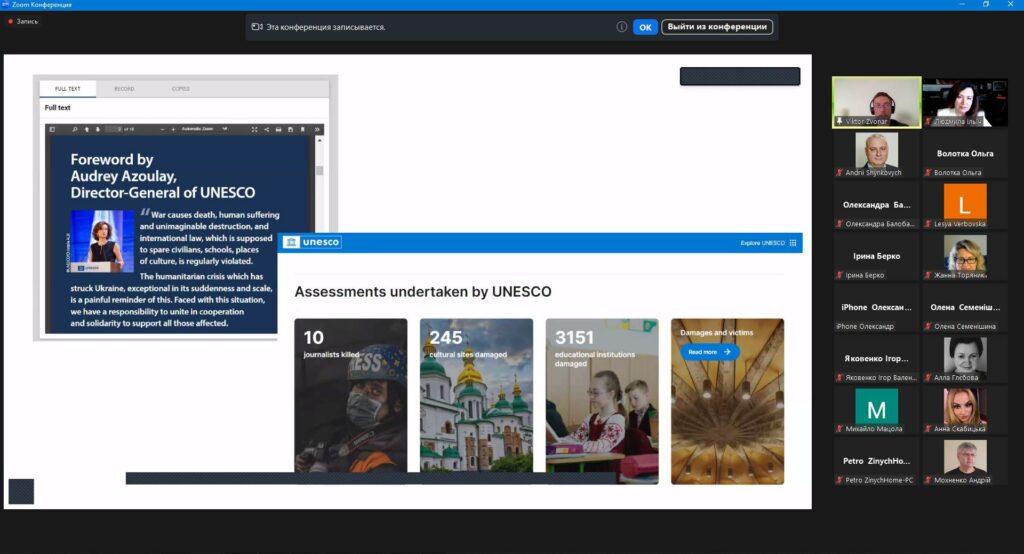
Task: Select Людмила Ільч video tile
Action: pyautogui.click(x=965, y=102)
